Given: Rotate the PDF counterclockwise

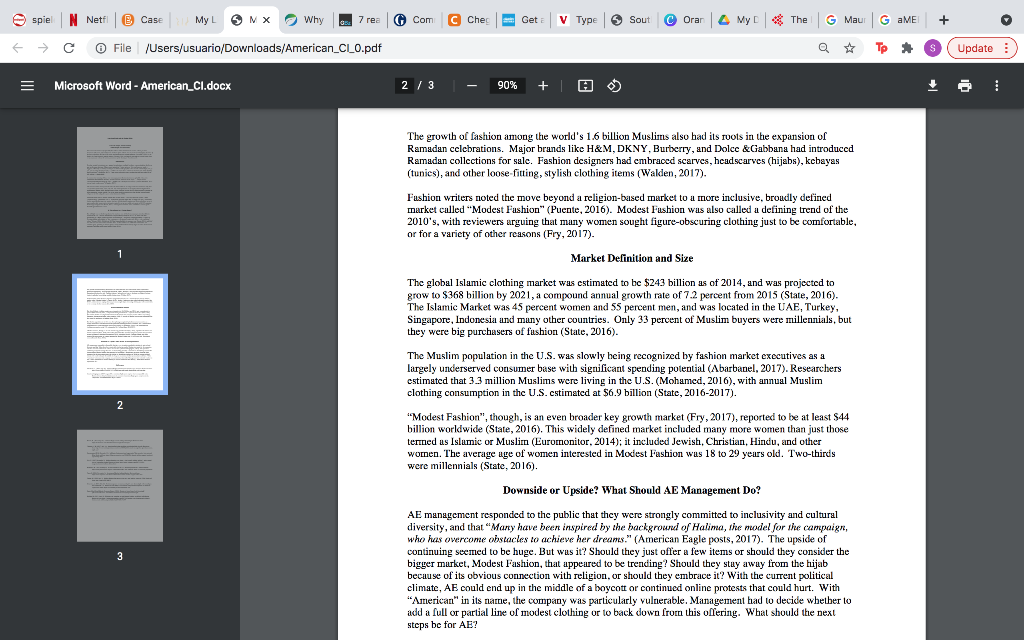Looking at the screenshot, I should point(613,85).
